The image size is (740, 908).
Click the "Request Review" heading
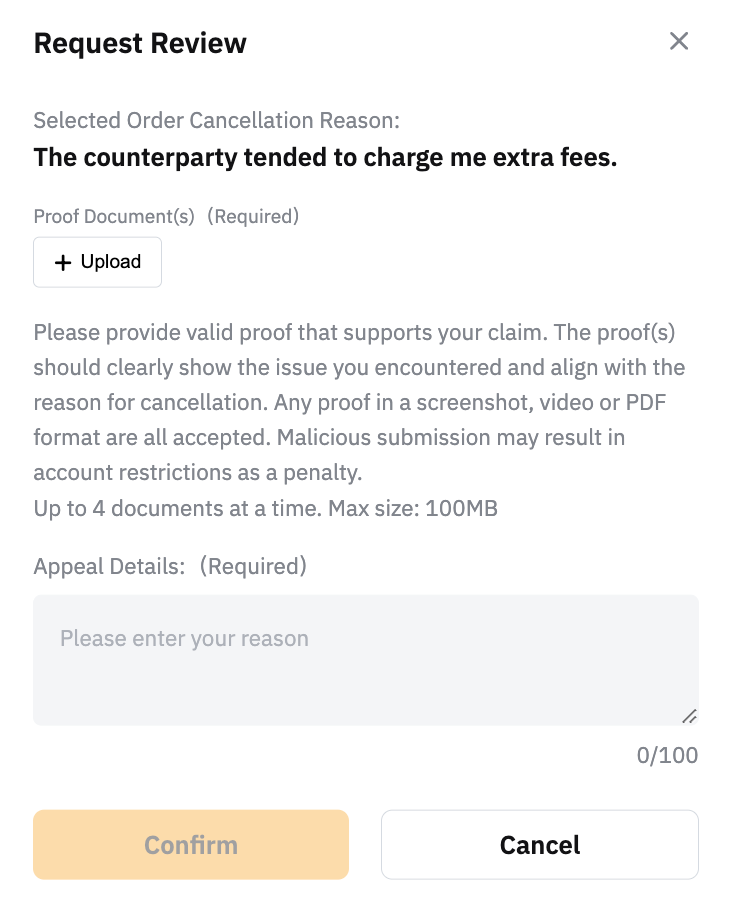pyautogui.click(x=140, y=44)
